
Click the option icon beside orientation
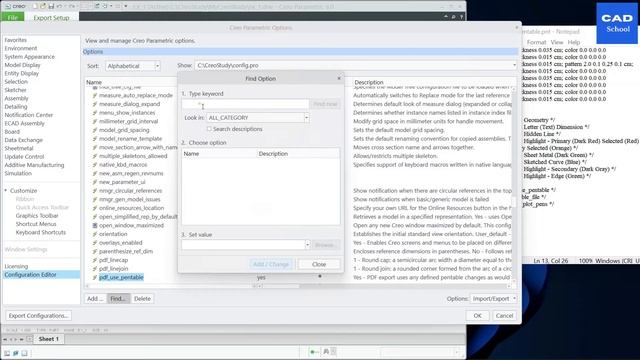click(95, 234)
